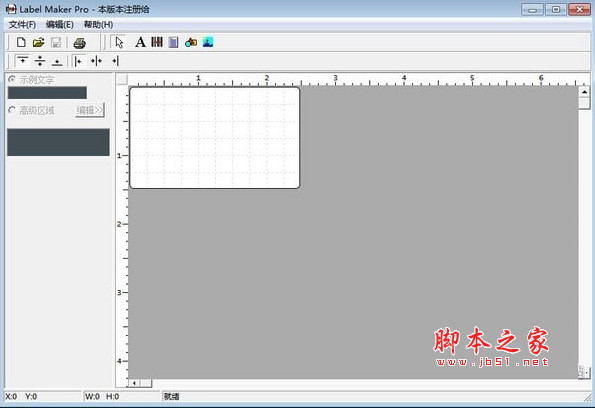Print the label with printer icon

point(79,43)
